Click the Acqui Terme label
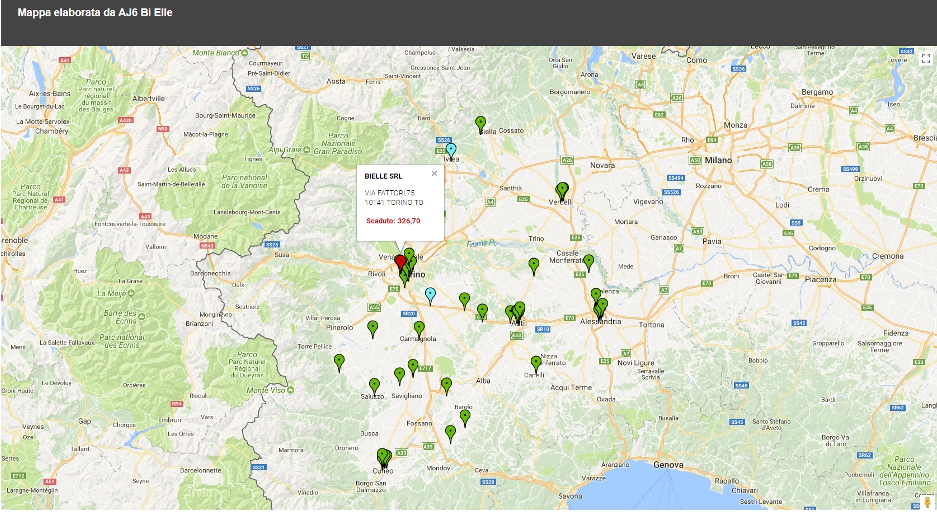The height and width of the screenshot is (512, 937). (571, 387)
